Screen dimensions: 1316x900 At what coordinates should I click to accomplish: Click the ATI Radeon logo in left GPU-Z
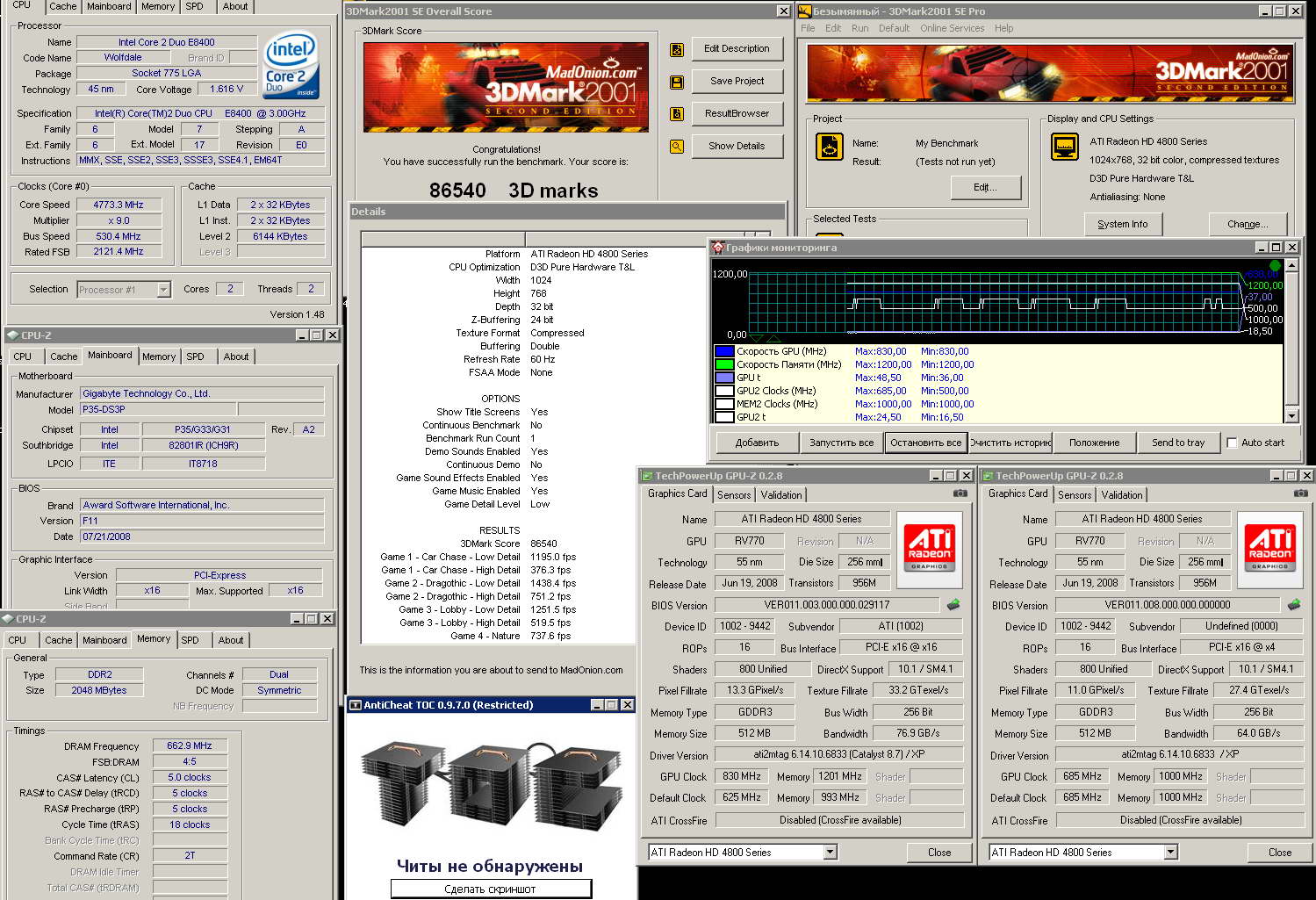tap(930, 548)
